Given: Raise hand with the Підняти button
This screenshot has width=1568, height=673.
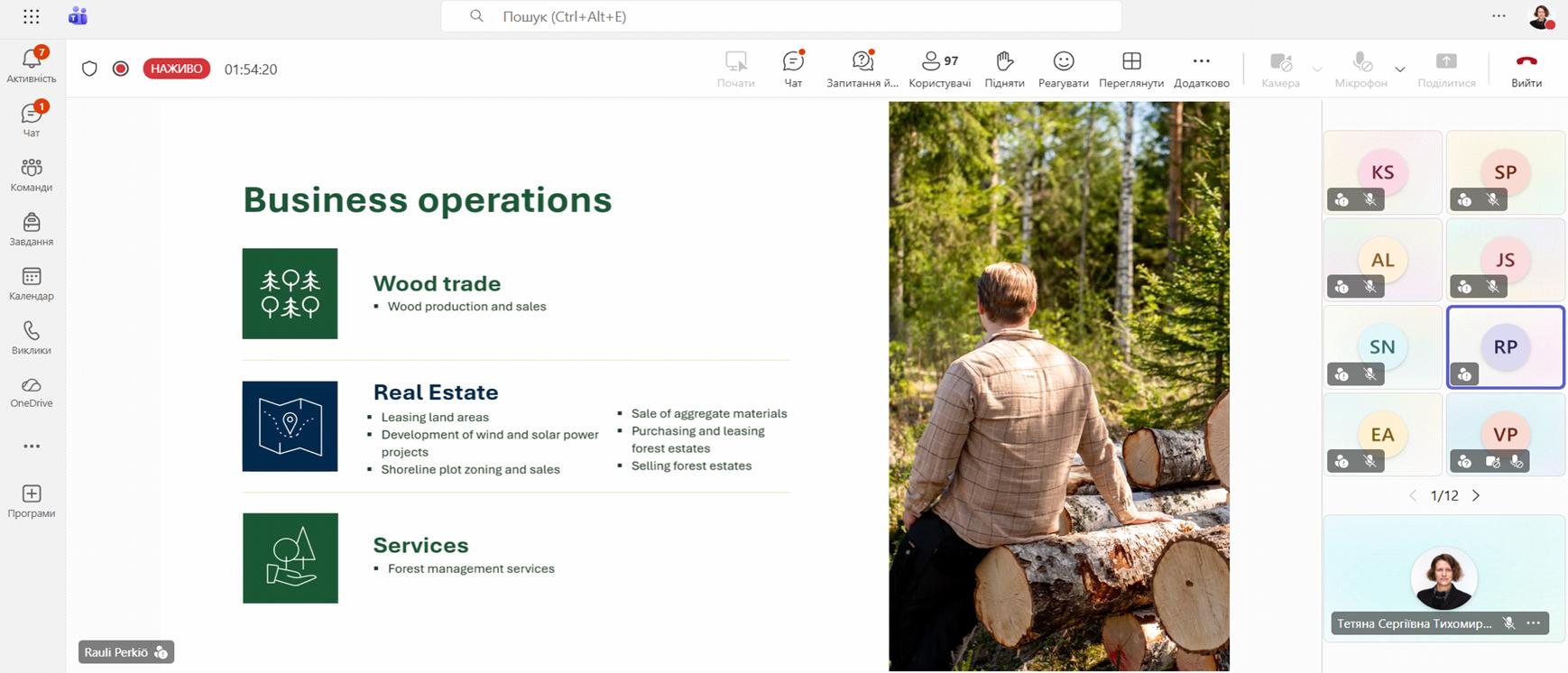Looking at the screenshot, I should 1004,68.
